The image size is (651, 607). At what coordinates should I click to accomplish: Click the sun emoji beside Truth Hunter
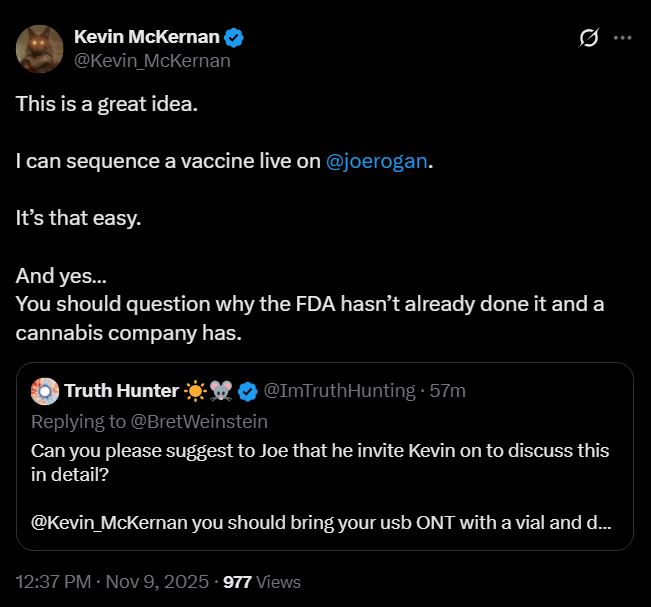[195, 390]
